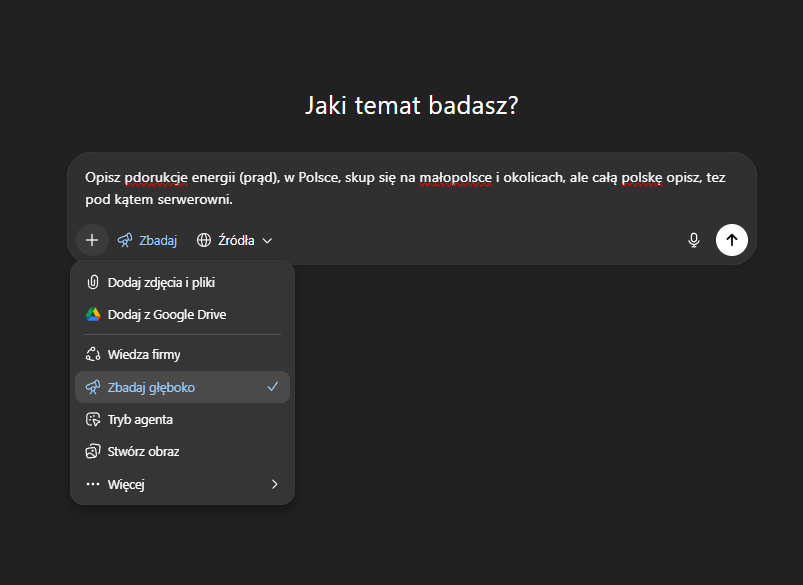Click the microphone dictation icon
The height and width of the screenshot is (585, 803).
pos(693,240)
